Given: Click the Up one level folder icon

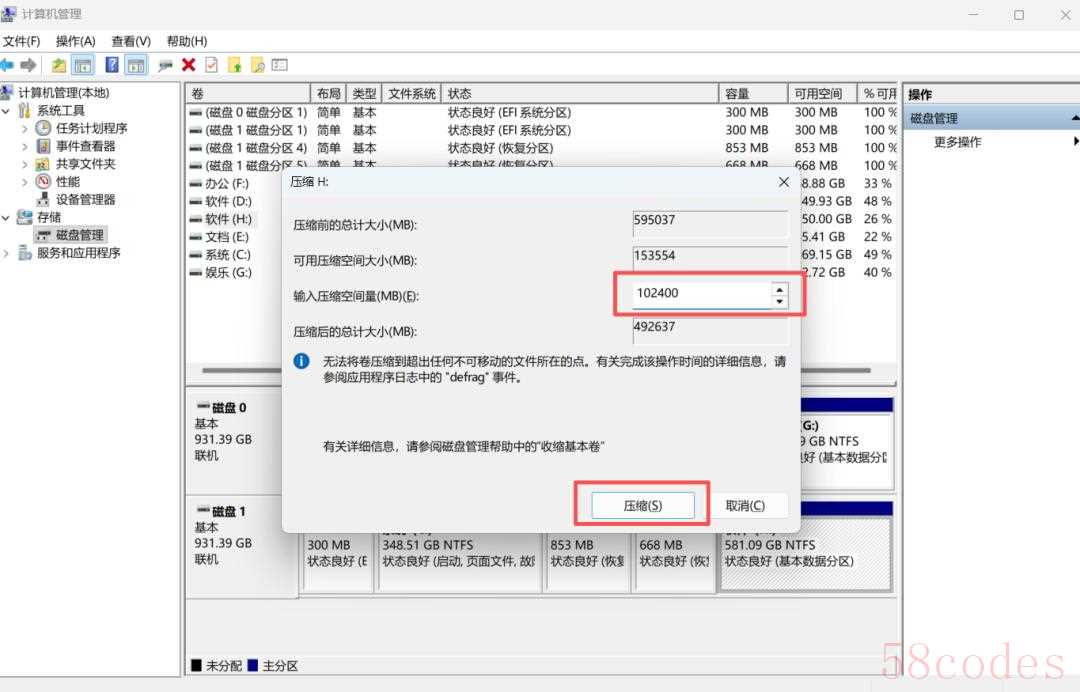Looking at the screenshot, I should tap(59, 65).
